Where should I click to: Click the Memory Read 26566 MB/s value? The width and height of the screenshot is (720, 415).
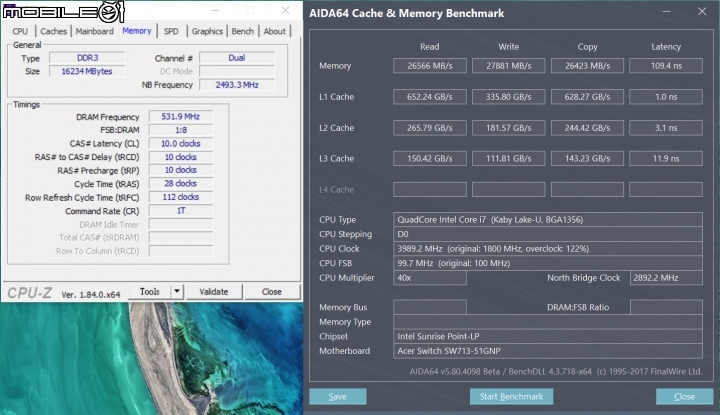click(x=430, y=66)
